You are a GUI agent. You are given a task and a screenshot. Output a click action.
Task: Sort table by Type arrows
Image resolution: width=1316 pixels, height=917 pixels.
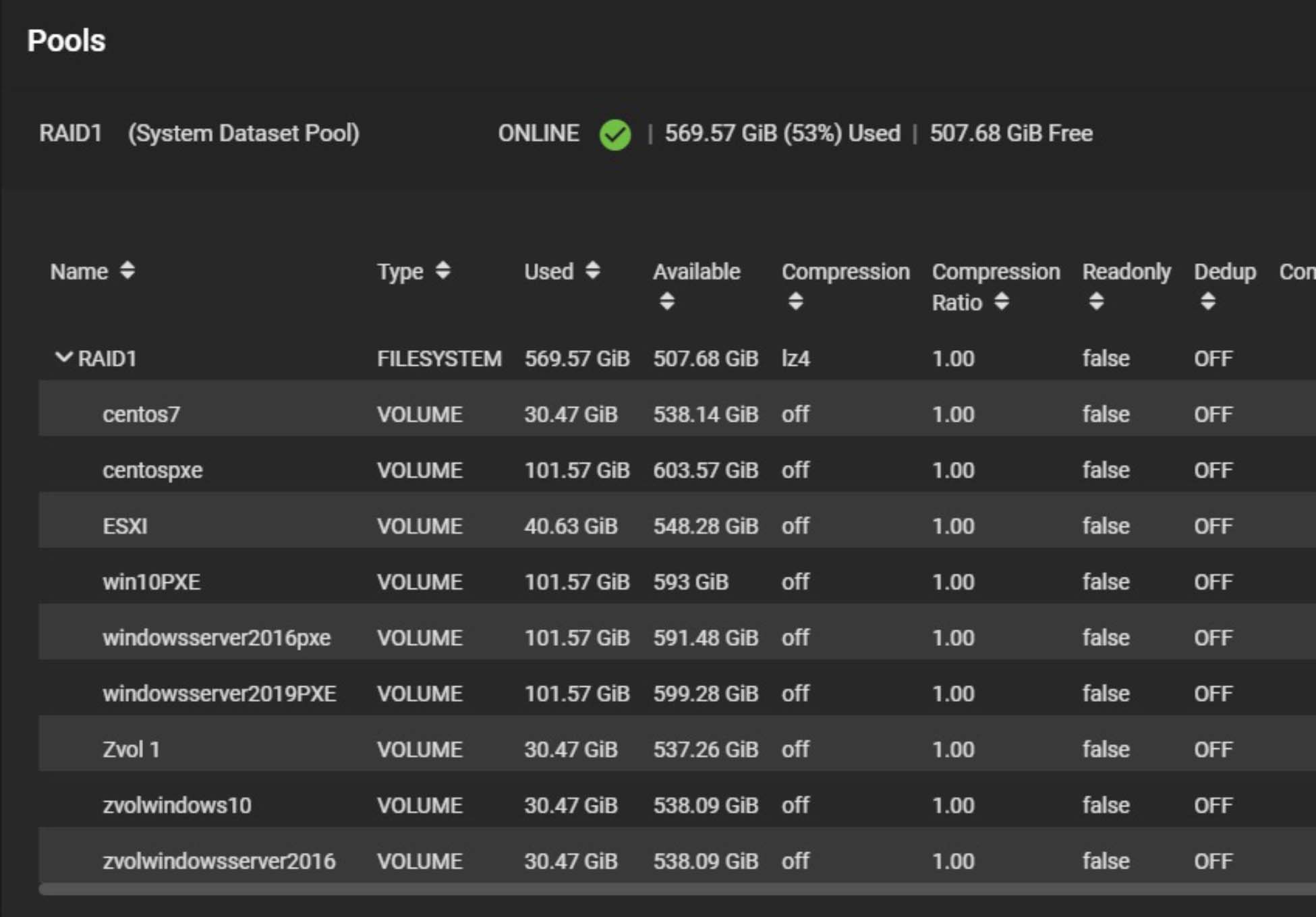pyautogui.click(x=443, y=271)
